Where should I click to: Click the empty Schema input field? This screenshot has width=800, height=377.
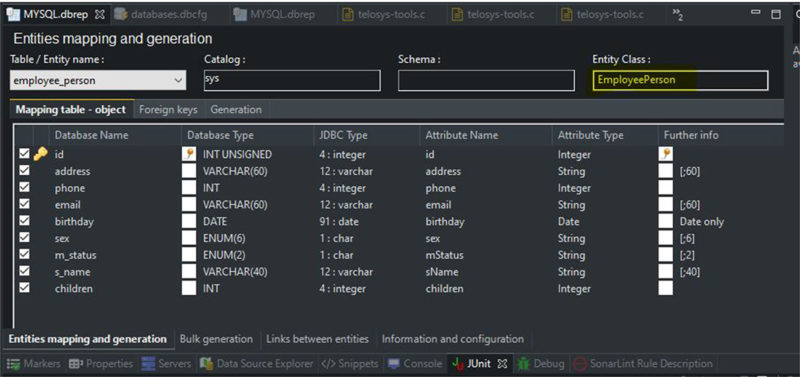point(486,81)
